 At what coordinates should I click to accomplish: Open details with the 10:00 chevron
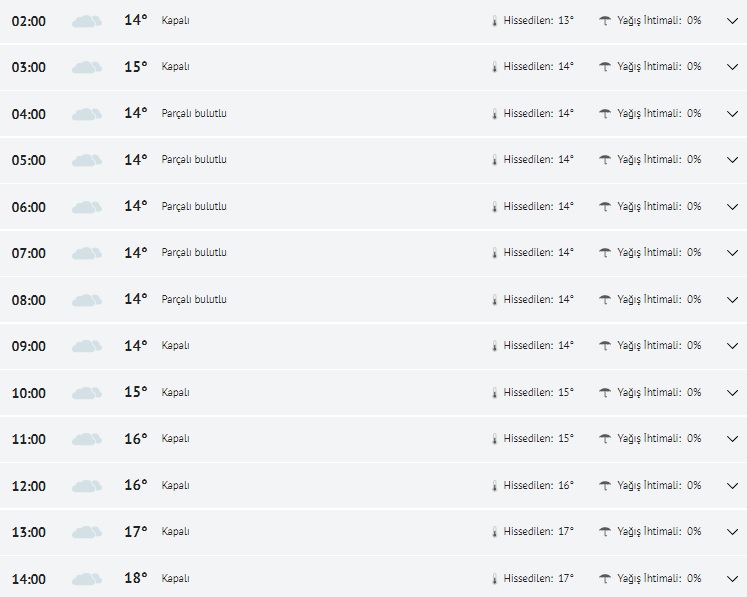point(731,393)
